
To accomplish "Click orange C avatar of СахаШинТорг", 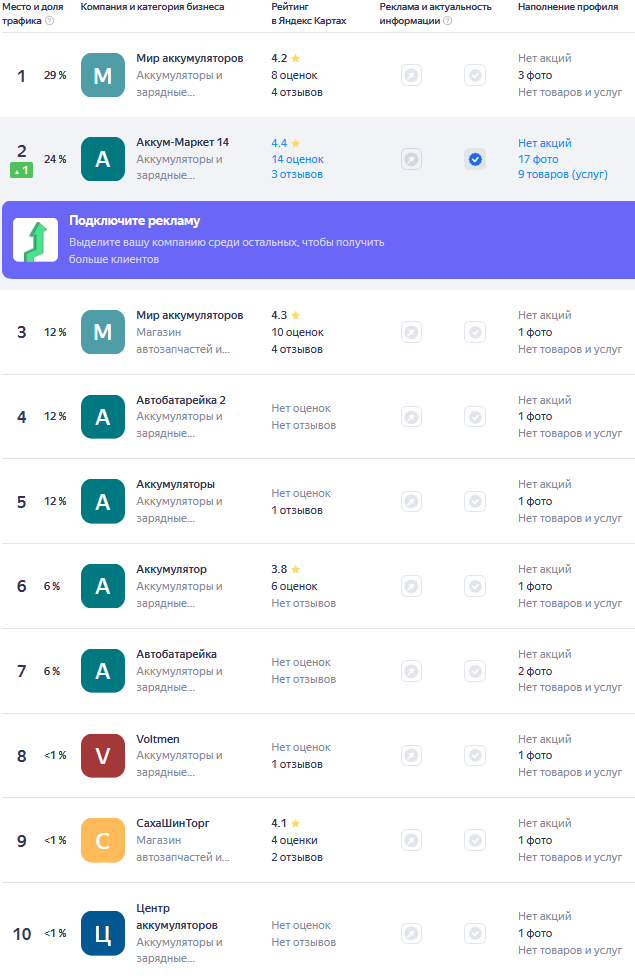I will pos(103,840).
